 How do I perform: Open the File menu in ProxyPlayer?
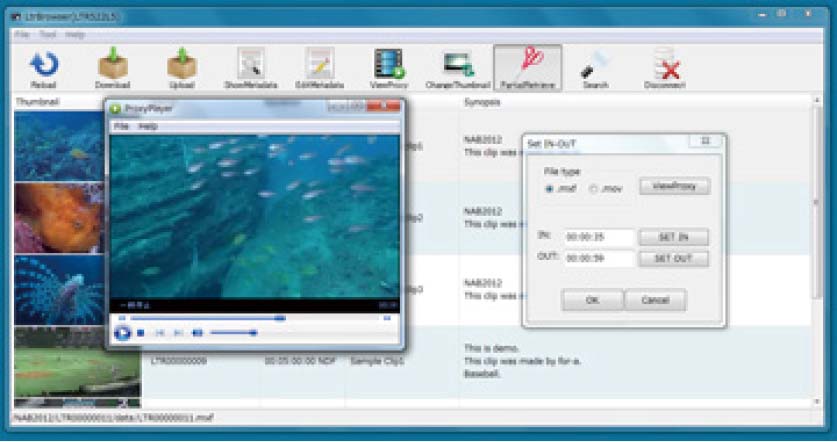point(120,127)
